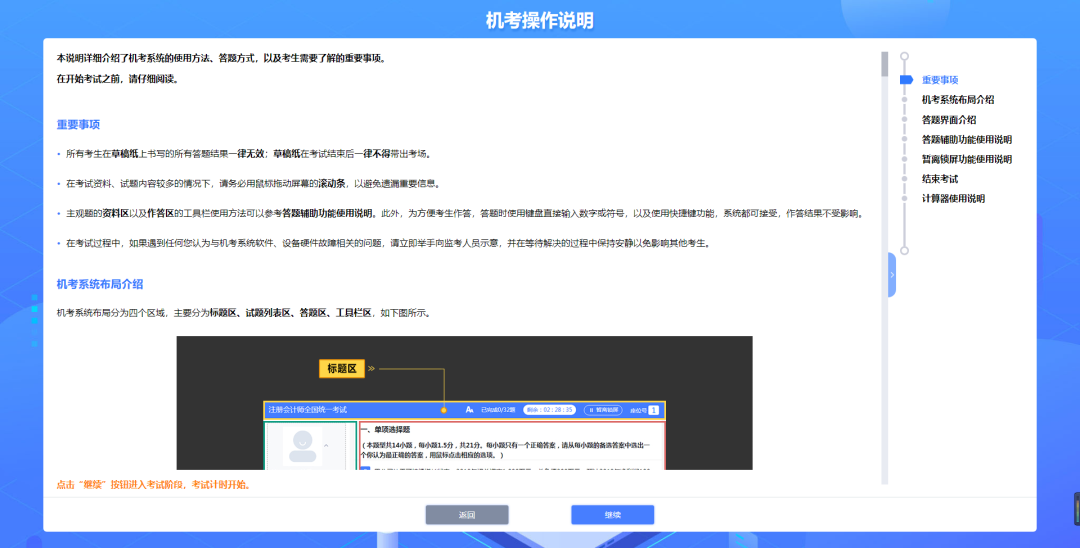Jump to 重要事项 in the side navigation
The width and height of the screenshot is (1080, 548).
(x=939, y=80)
